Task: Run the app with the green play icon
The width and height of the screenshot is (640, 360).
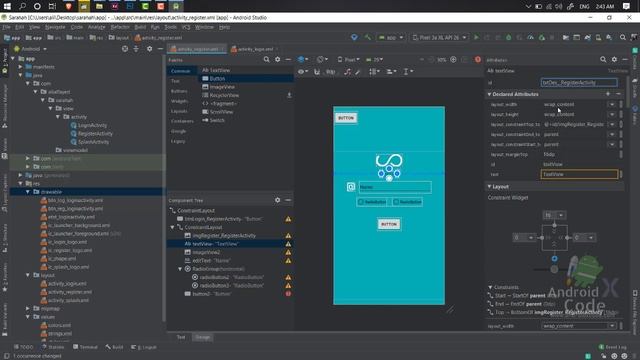Action: 476,37
